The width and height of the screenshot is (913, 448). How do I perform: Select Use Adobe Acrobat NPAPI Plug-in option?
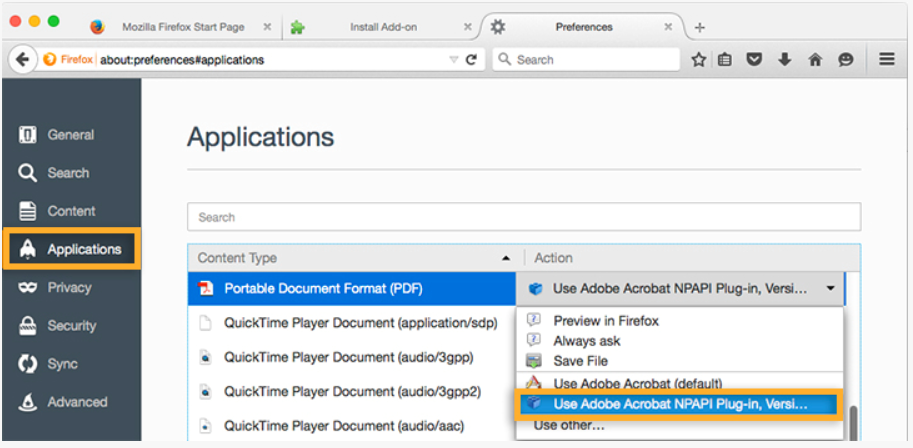tap(680, 404)
